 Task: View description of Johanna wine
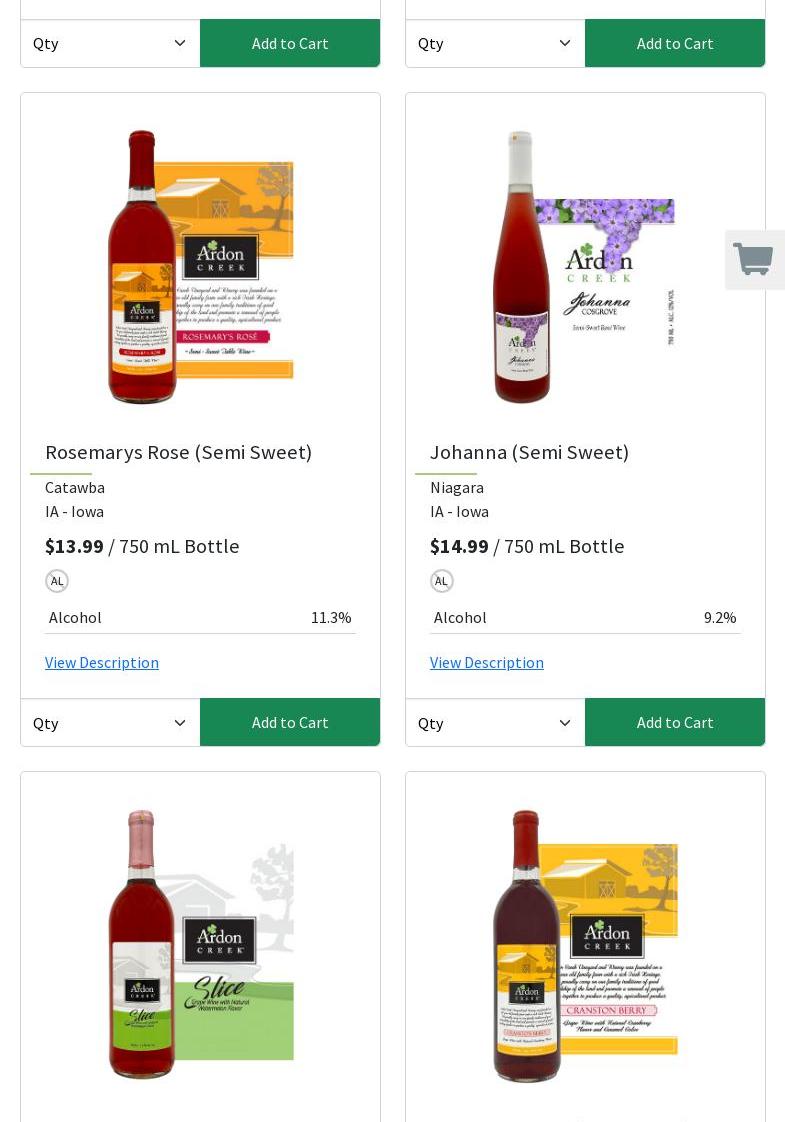[487, 662]
